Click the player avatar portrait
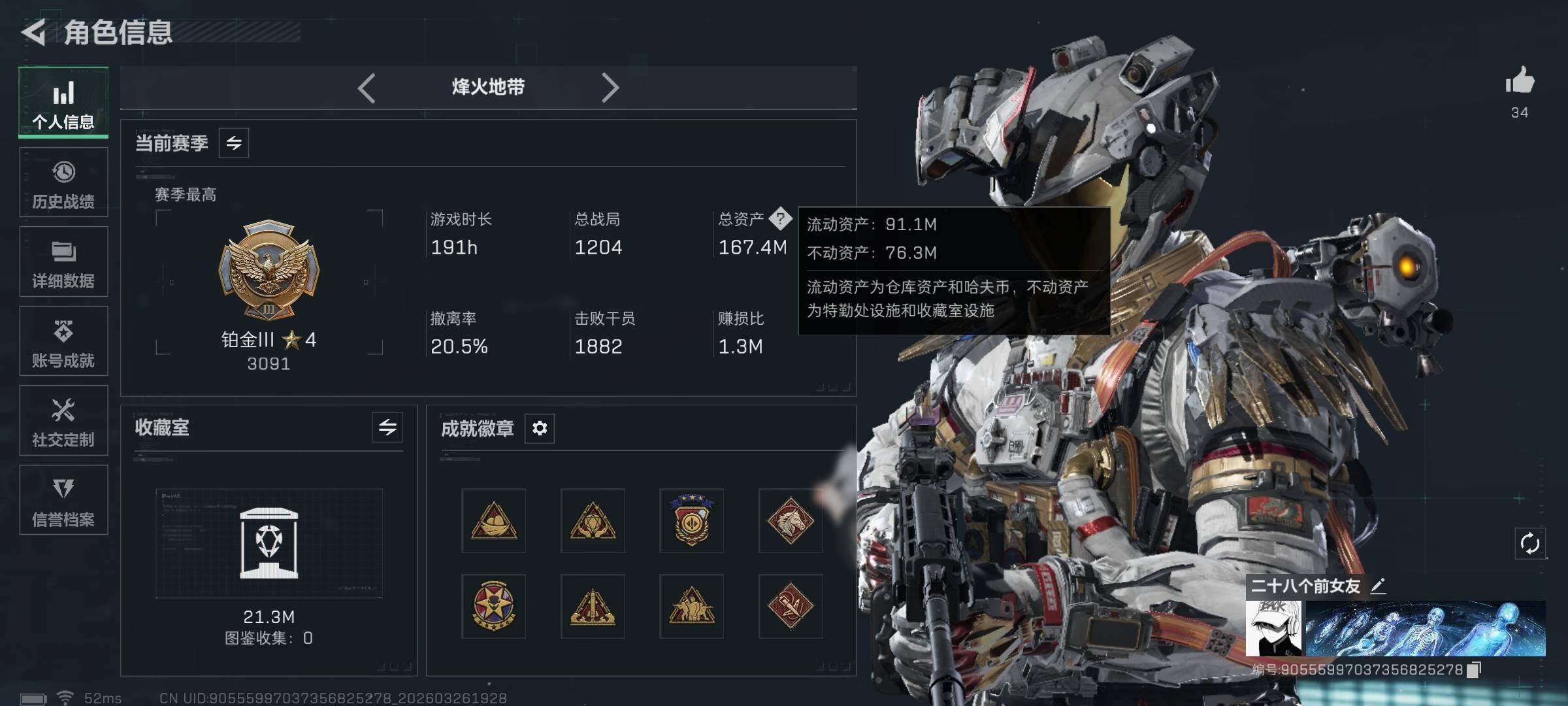1568x706 pixels. [1273, 628]
